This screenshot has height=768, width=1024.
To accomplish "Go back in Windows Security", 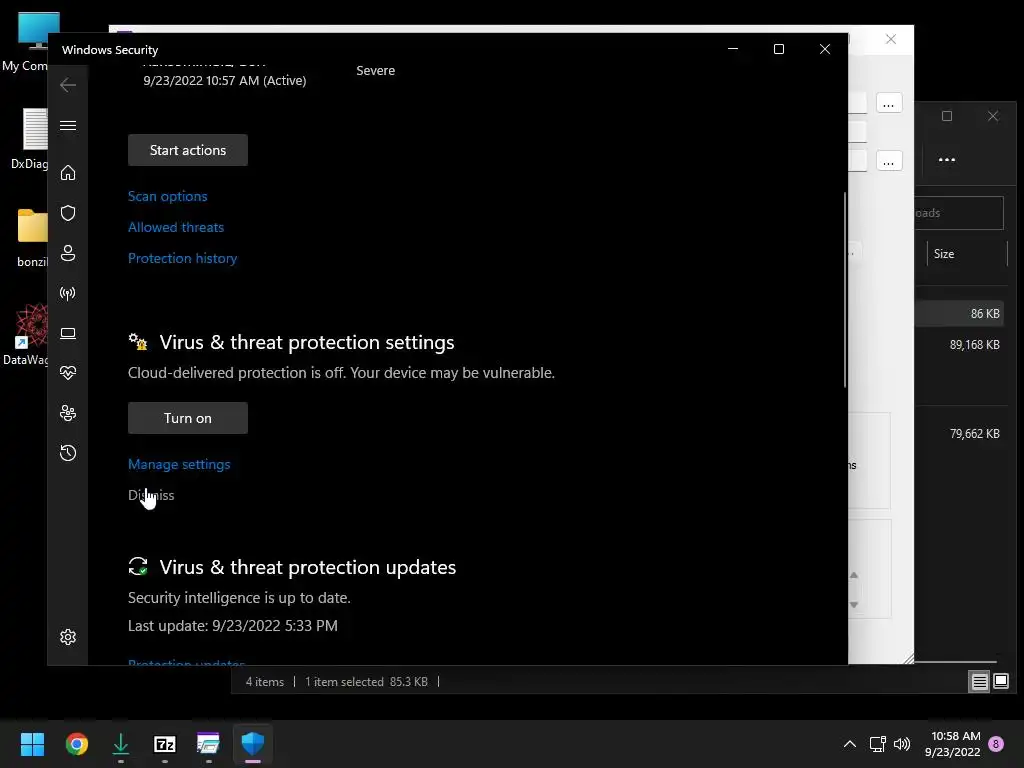I will point(68,85).
